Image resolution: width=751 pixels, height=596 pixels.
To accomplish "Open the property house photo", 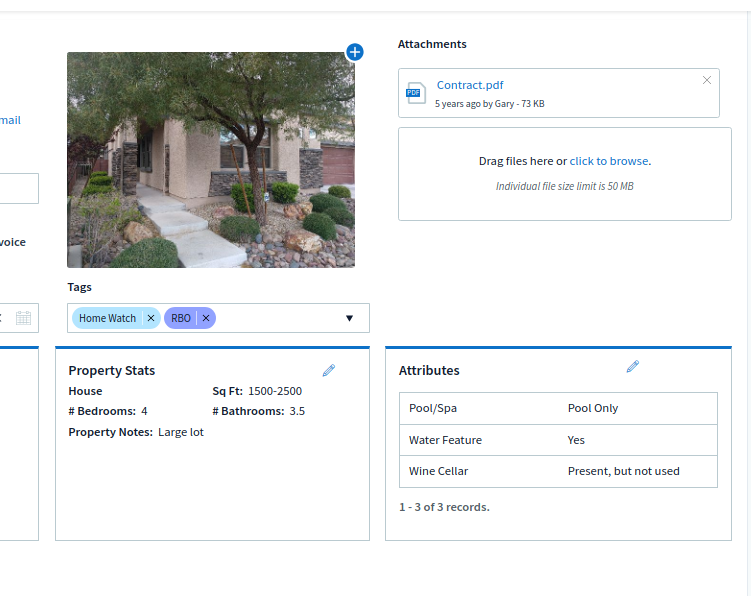I will [211, 160].
